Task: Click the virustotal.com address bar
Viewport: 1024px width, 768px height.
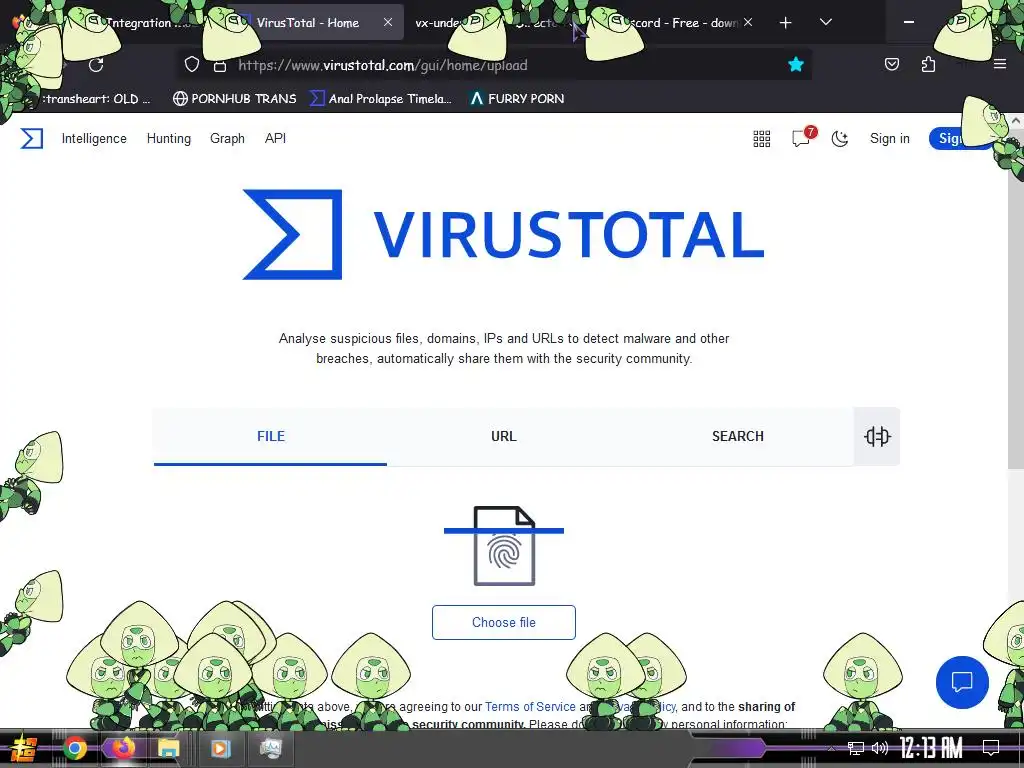Action: point(496,65)
